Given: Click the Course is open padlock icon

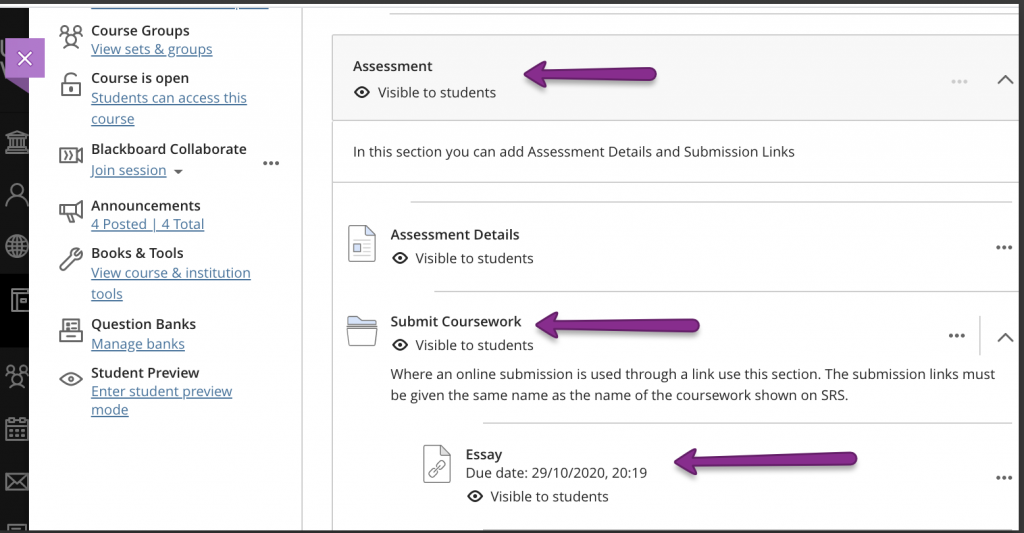Looking at the screenshot, I should pyautogui.click(x=71, y=85).
